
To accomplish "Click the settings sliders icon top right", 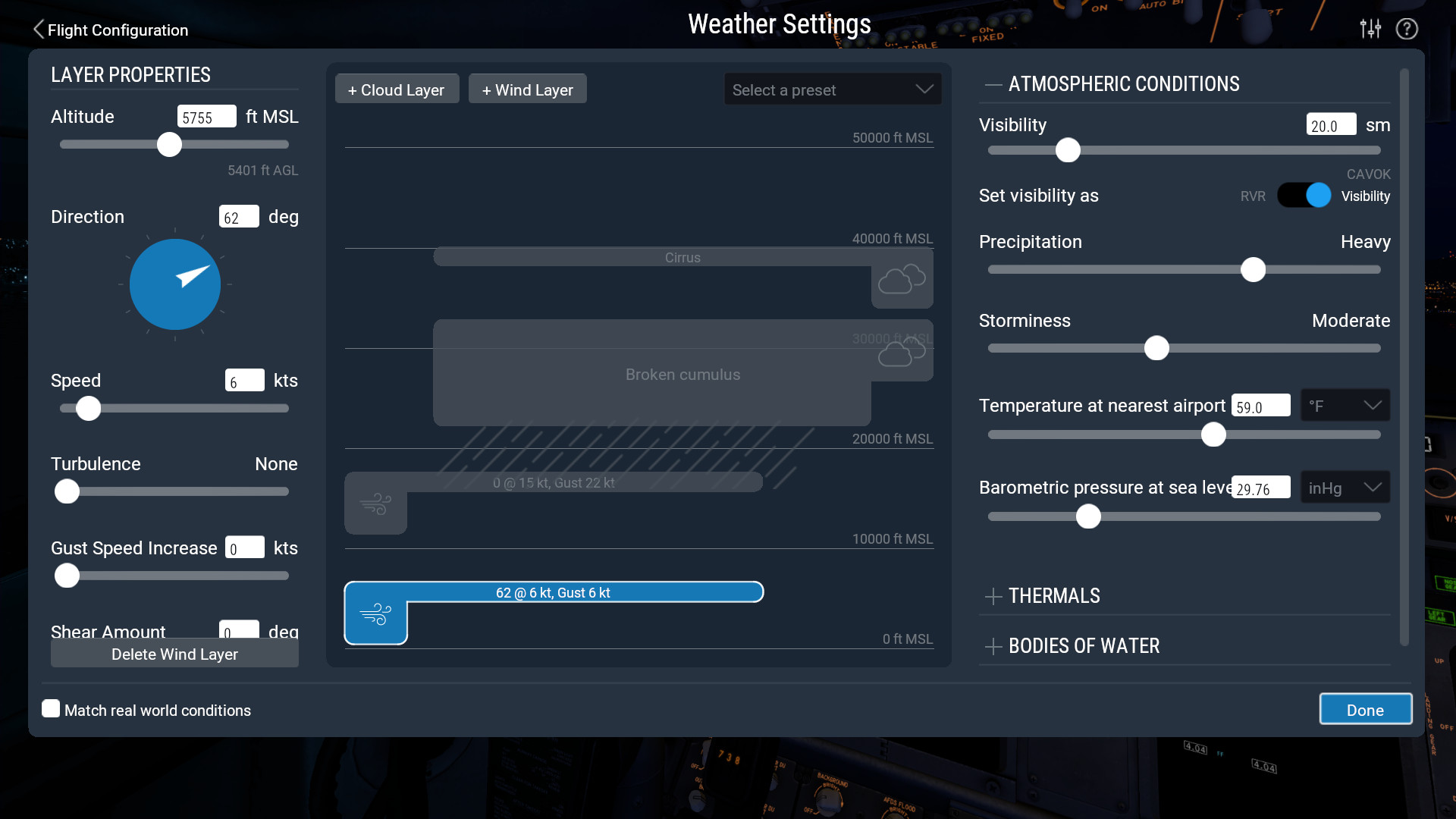I will (1370, 27).
